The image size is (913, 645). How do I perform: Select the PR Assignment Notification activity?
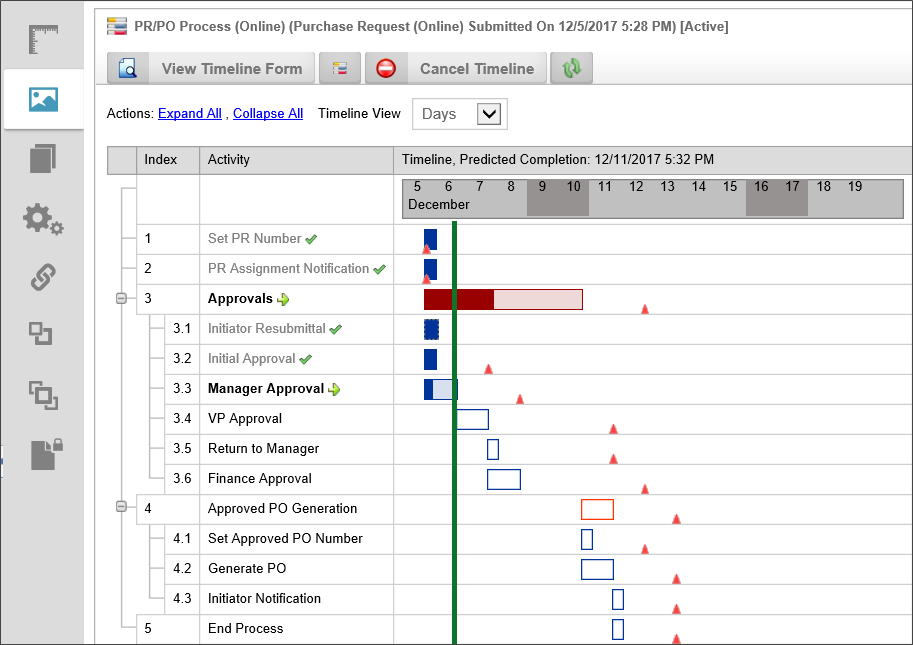[288, 268]
